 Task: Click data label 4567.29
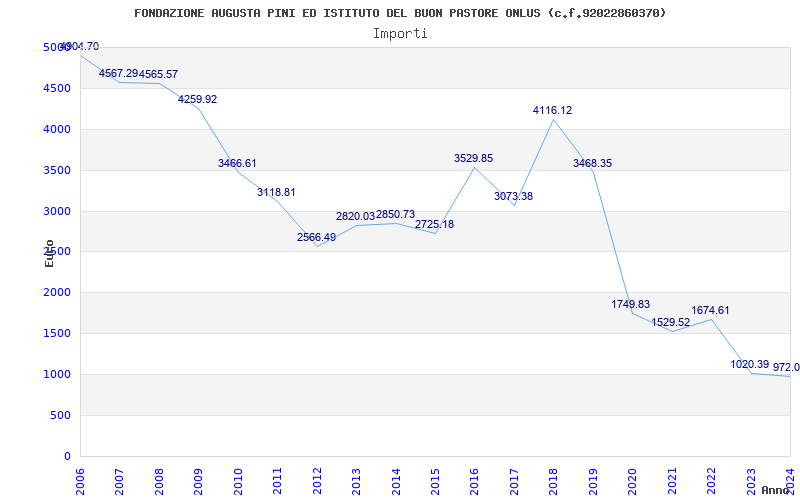point(118,73)
